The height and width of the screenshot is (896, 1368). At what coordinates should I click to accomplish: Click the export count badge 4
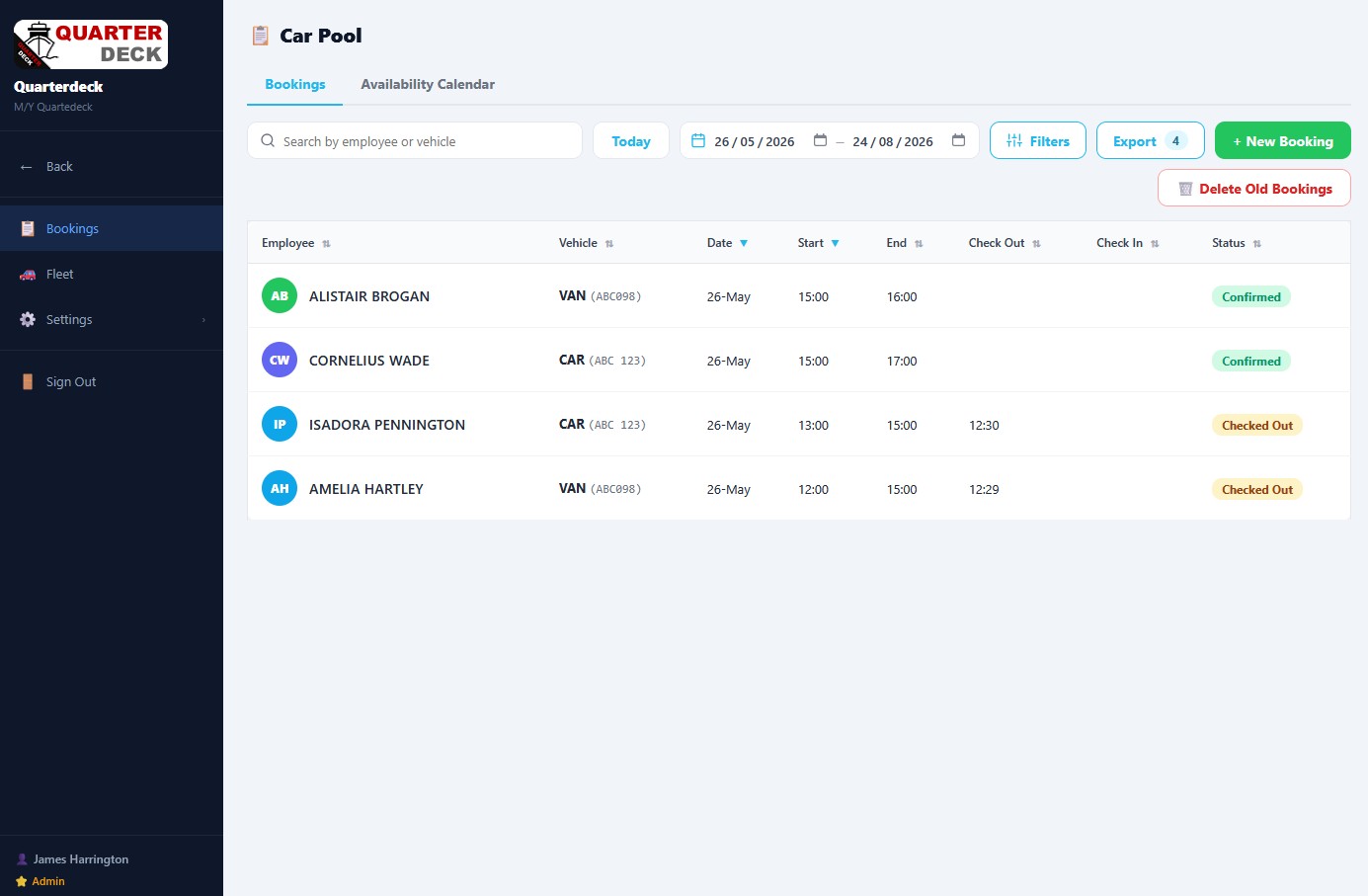point(1175,140)
